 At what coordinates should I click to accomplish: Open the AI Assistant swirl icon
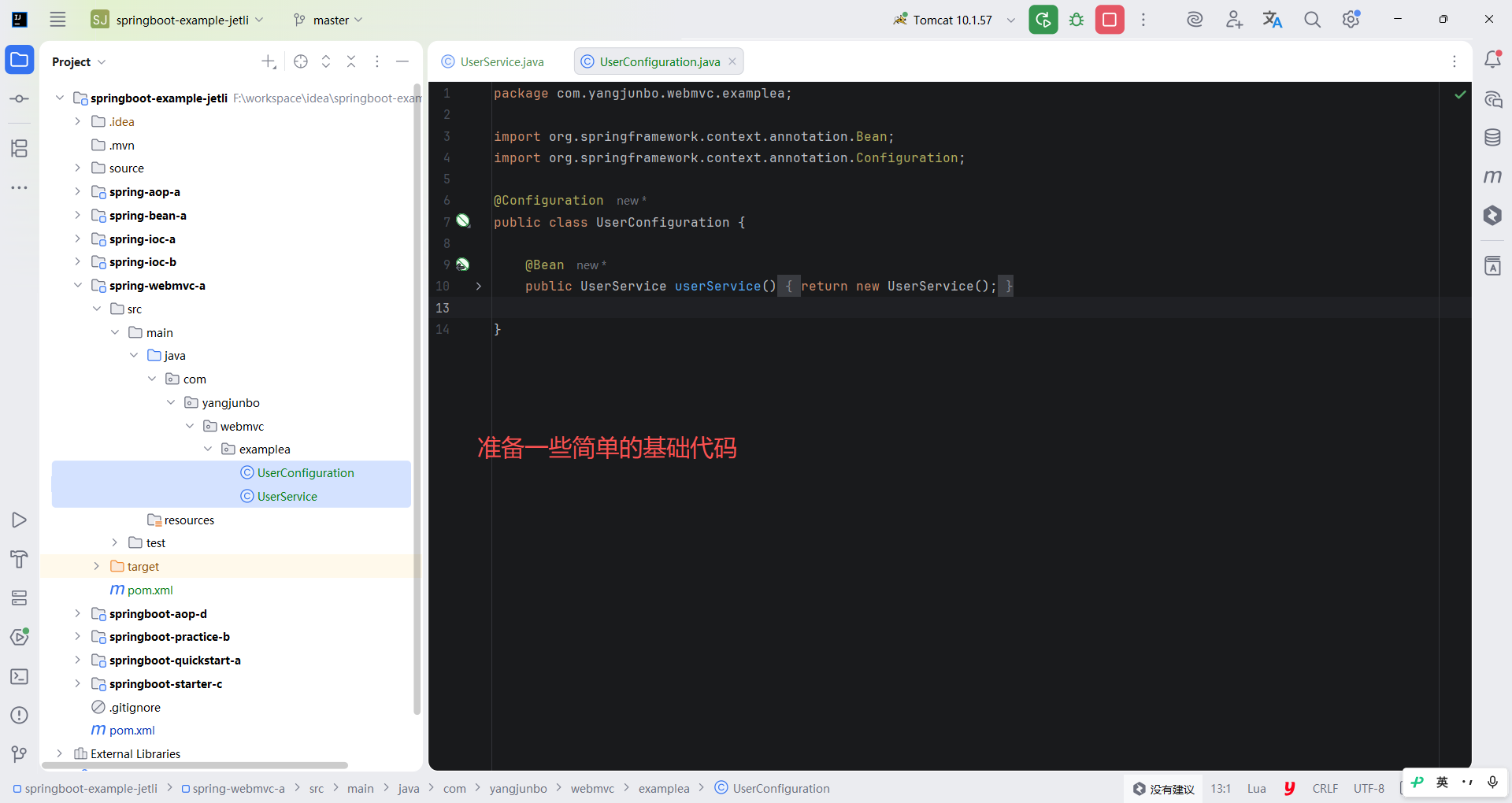pos(1195,20)
